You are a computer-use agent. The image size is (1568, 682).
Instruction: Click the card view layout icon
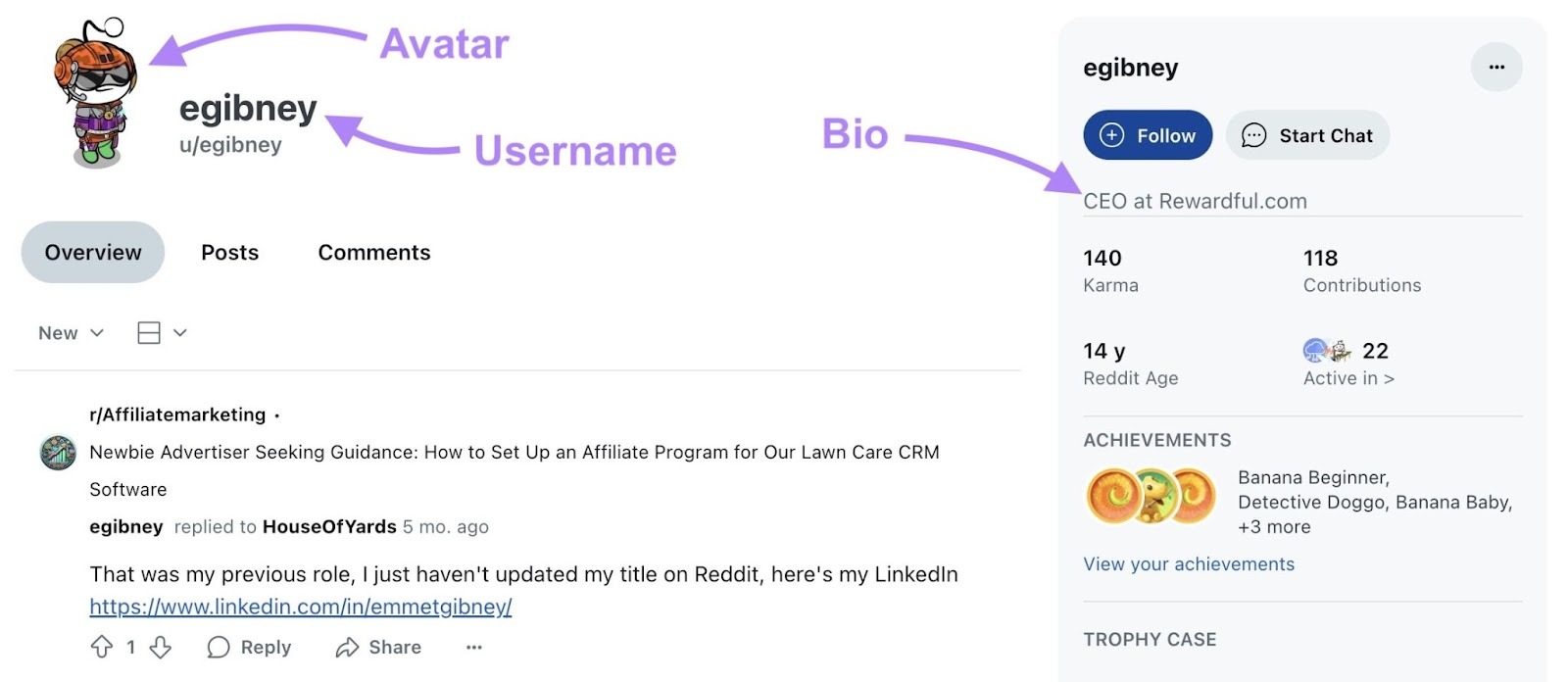click(x=148, y=332)
